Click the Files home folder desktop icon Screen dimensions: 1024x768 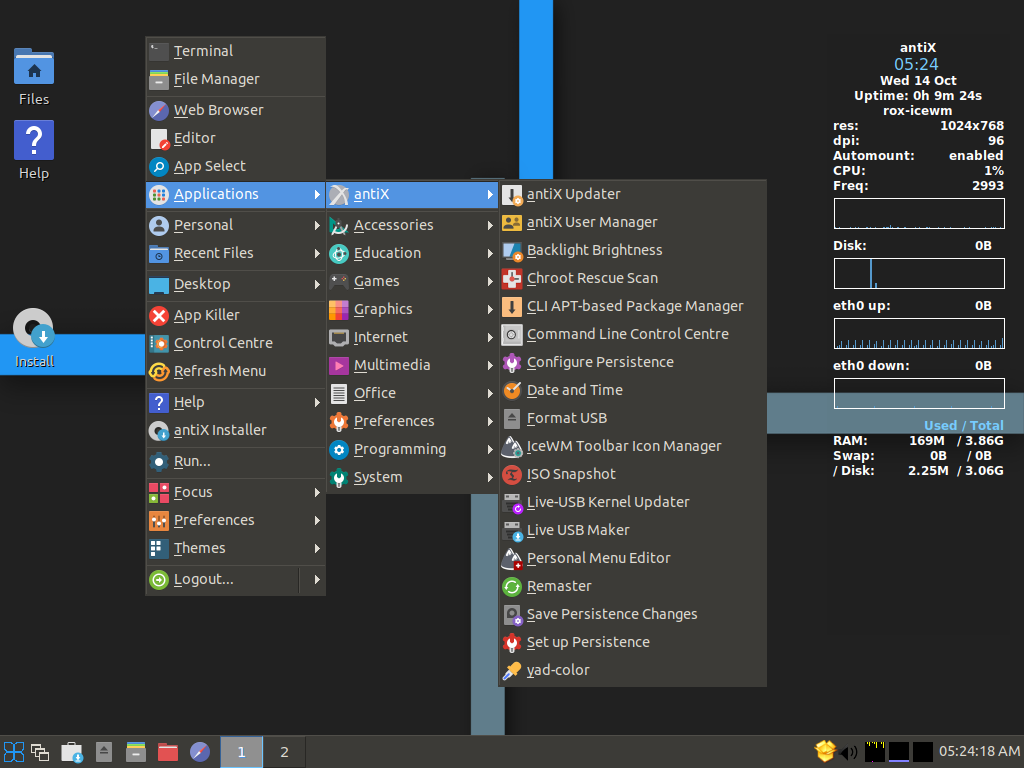[34, 67]
